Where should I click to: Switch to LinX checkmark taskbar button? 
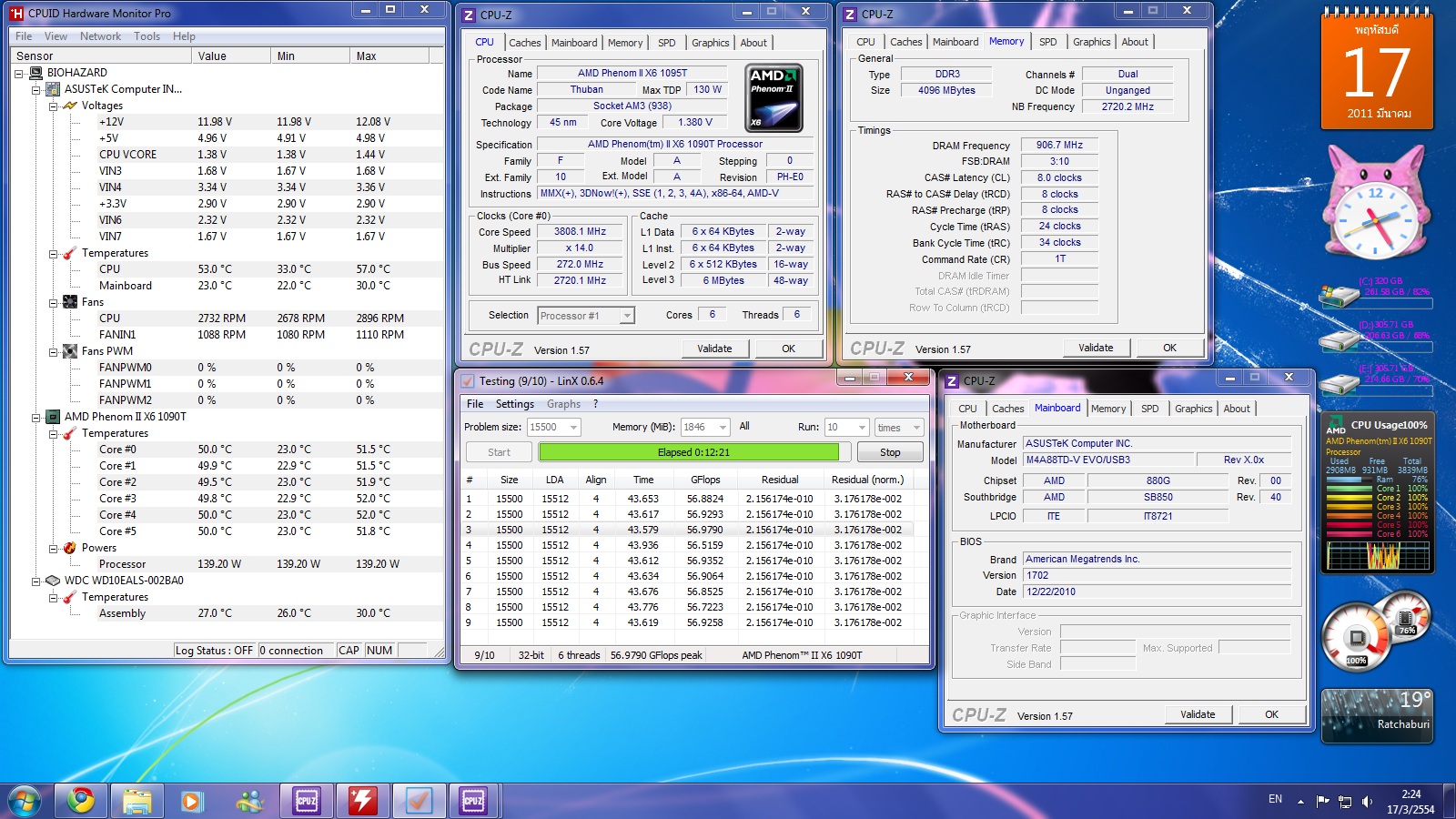pos(419,801)
